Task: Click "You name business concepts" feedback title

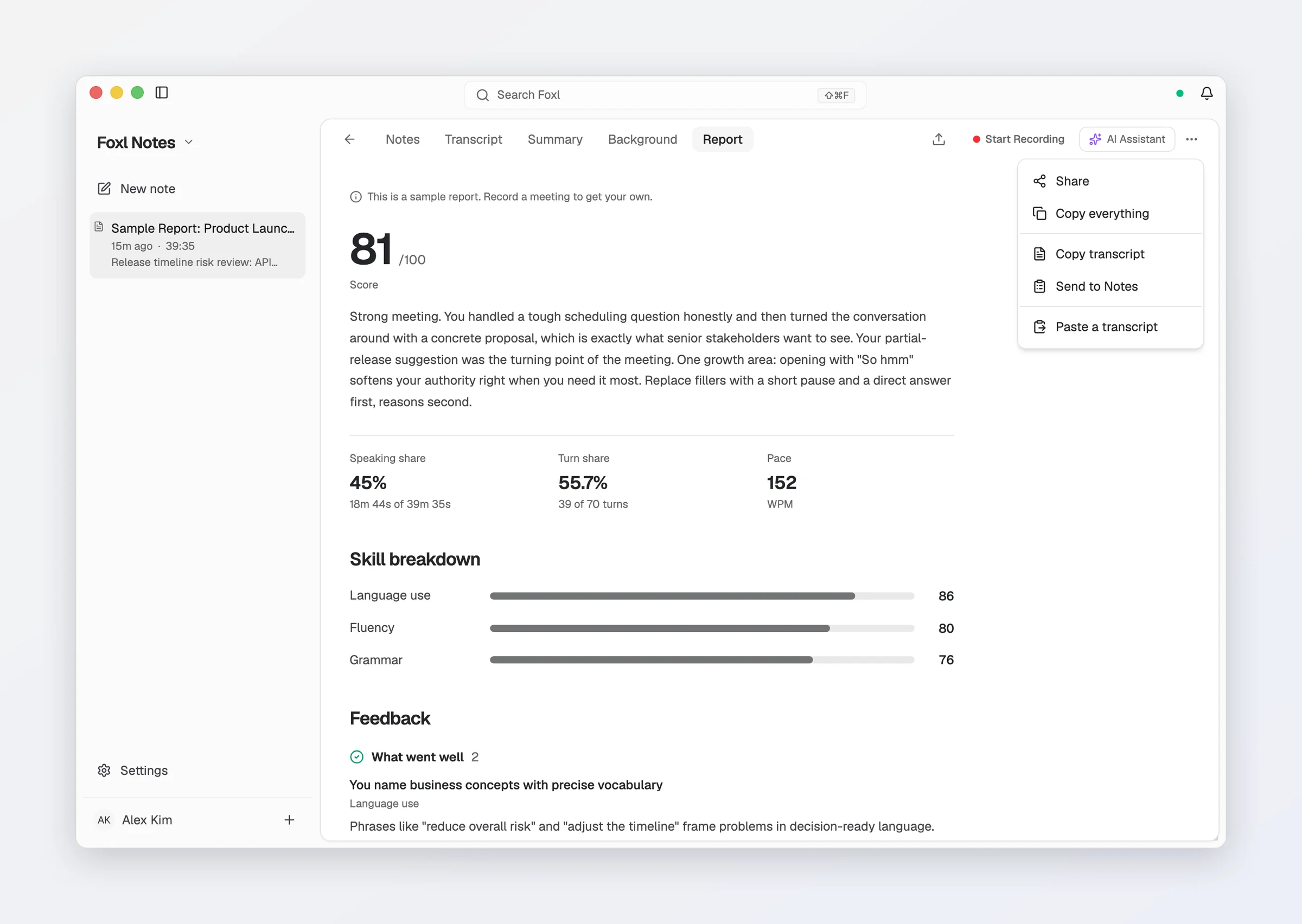Action: (506, 785)
